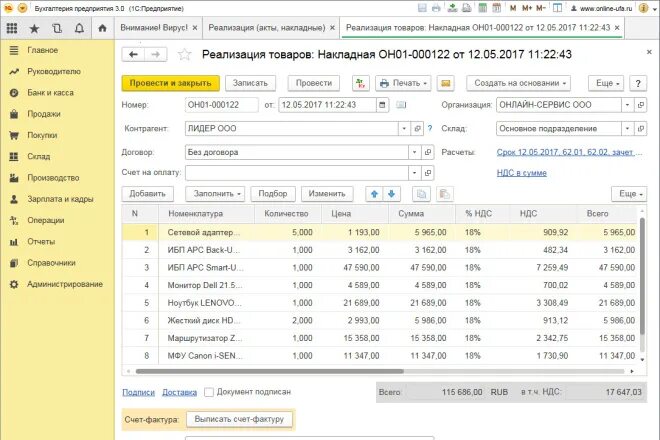Expand the Заполнить dropdown

coord(215,194)
